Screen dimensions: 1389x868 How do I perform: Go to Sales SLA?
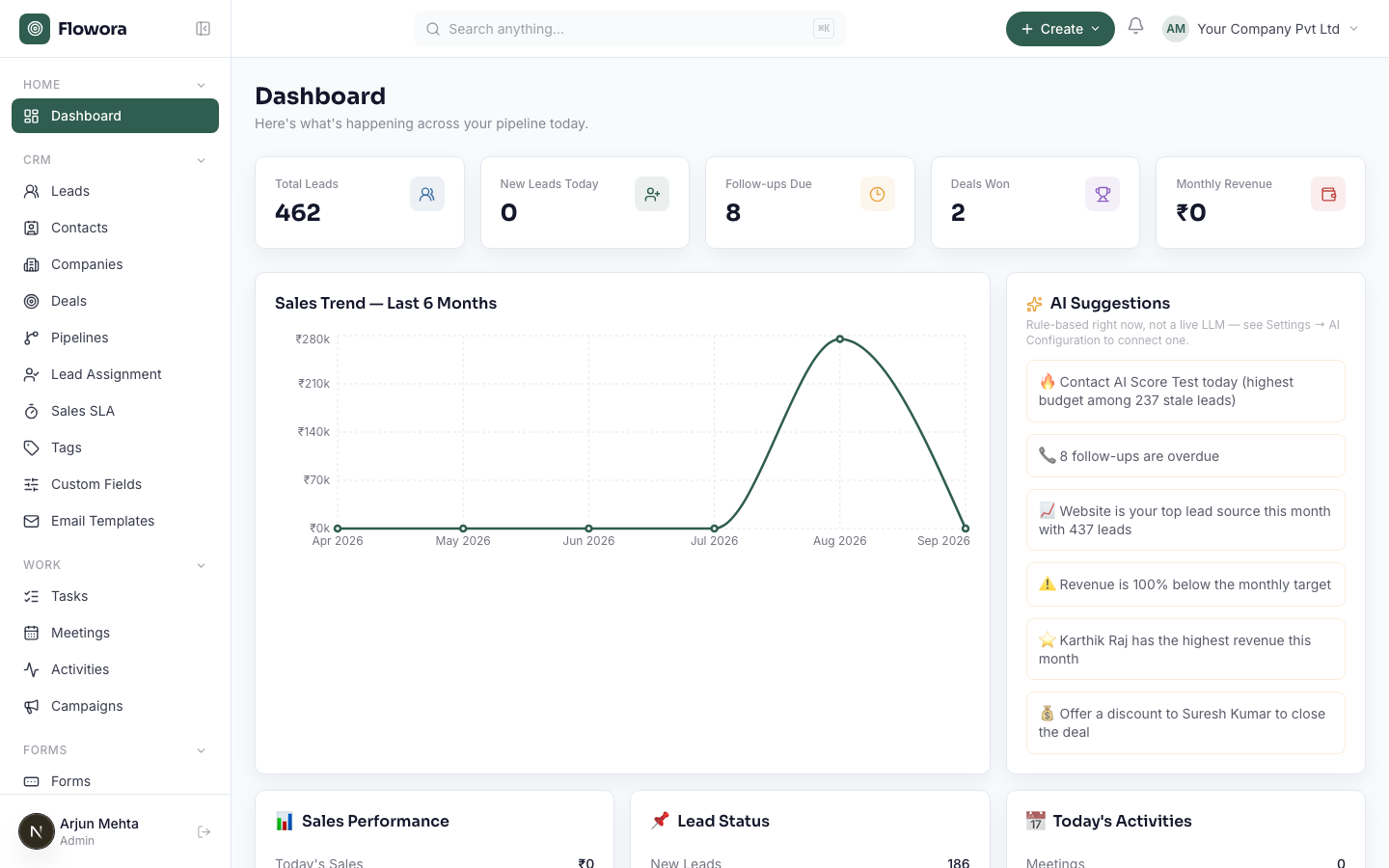(115, 411)
